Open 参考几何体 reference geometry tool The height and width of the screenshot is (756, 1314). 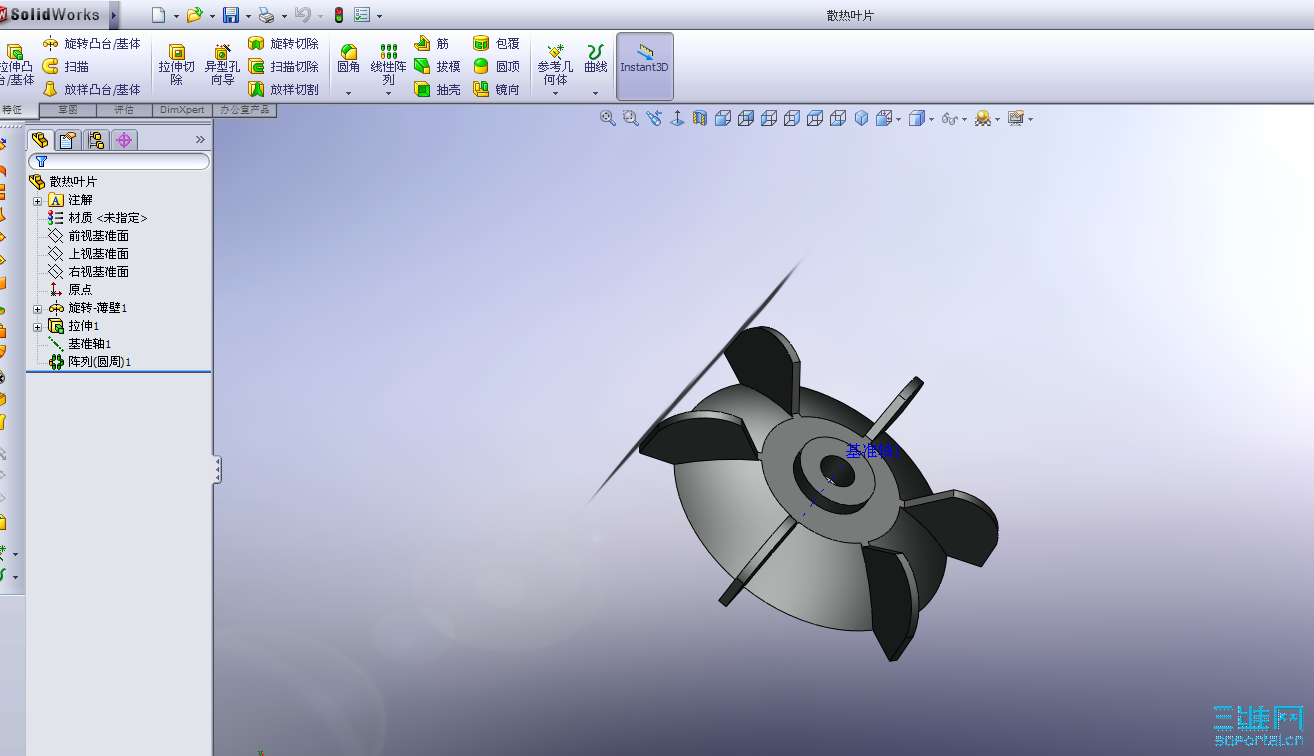click(555, 64)
